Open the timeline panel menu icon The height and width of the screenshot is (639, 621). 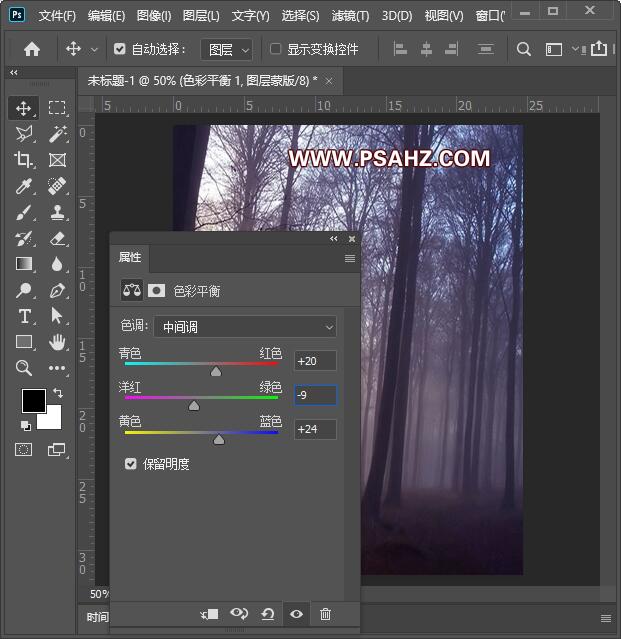click(606, 618)
